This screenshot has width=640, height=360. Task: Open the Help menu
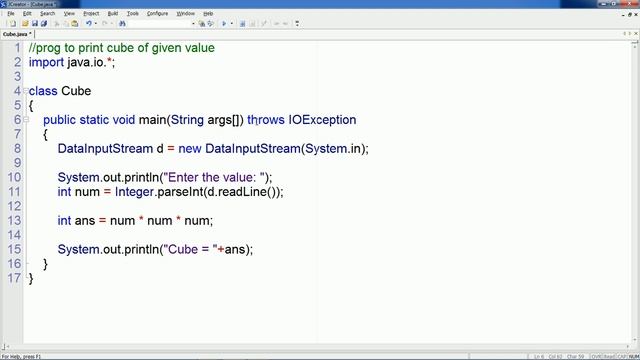[208, 13]
